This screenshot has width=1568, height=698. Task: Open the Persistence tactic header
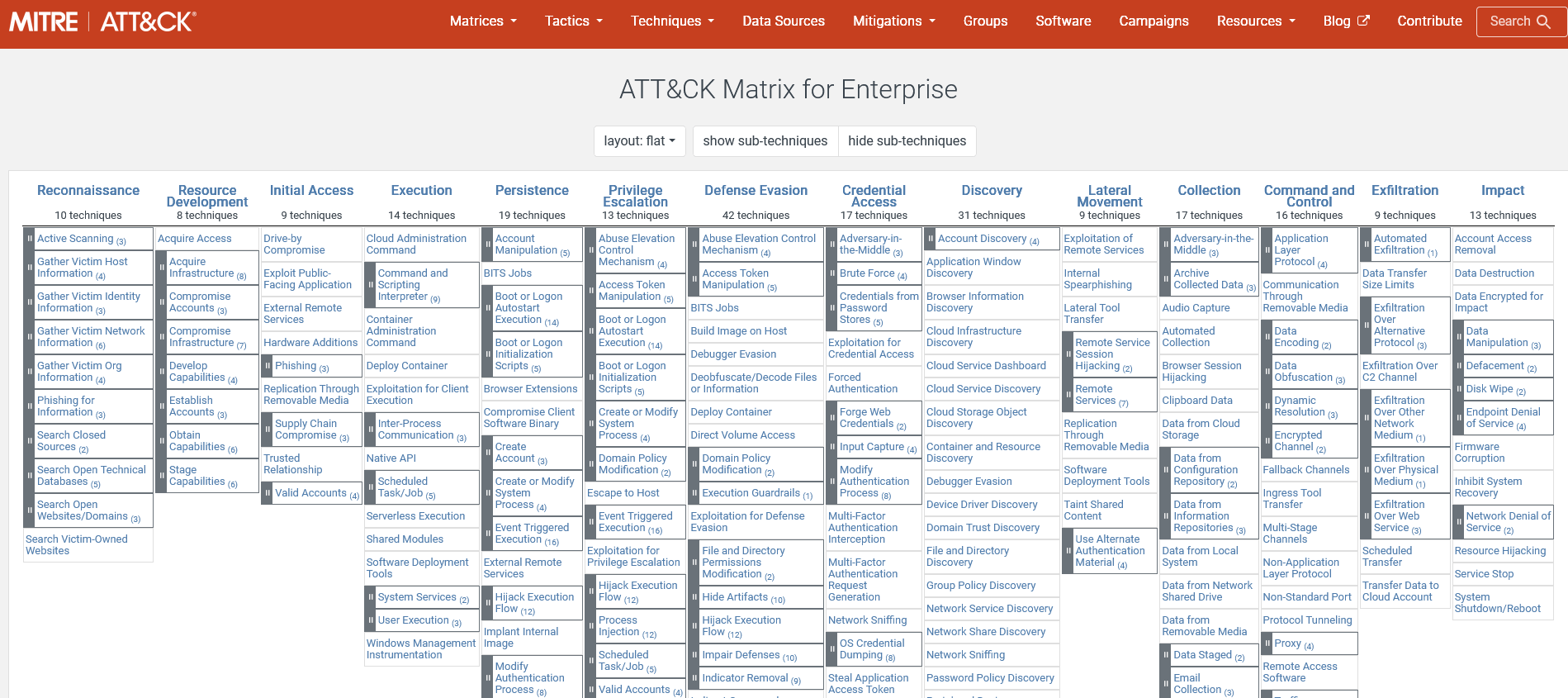tap(532, 191)
